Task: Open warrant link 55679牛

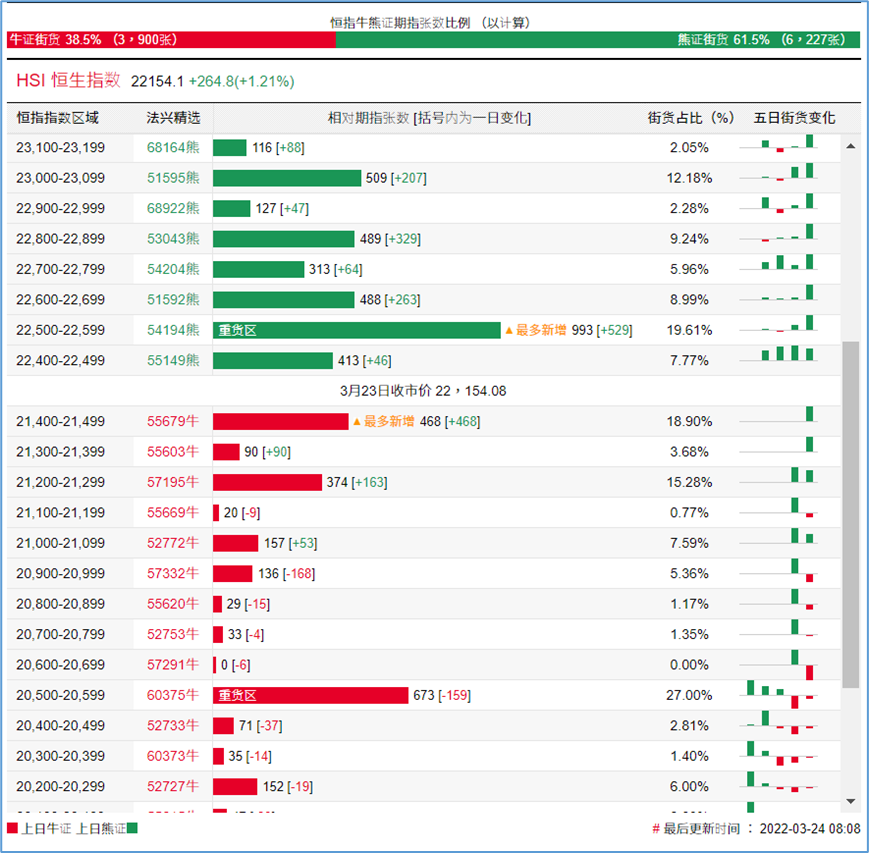Action: pos(173,422)
